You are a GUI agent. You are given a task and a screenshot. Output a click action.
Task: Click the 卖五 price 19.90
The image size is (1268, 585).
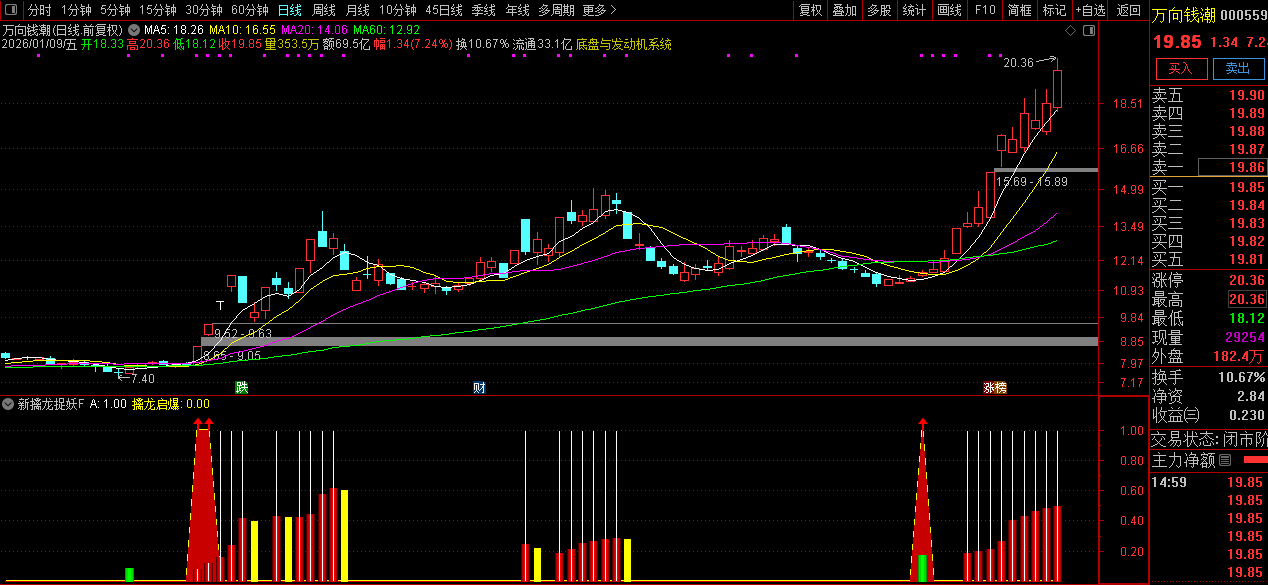(x=1247, y=95)
